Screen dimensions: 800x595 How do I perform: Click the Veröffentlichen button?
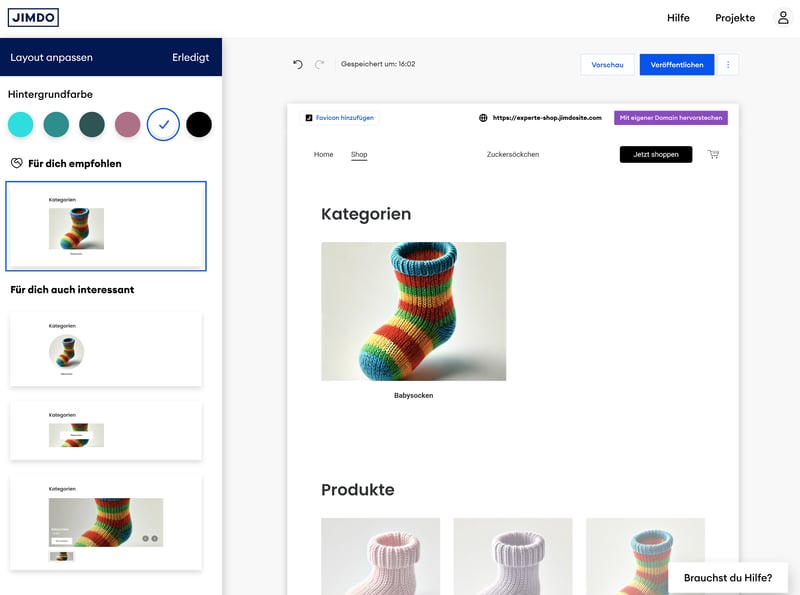pos(677,65)
